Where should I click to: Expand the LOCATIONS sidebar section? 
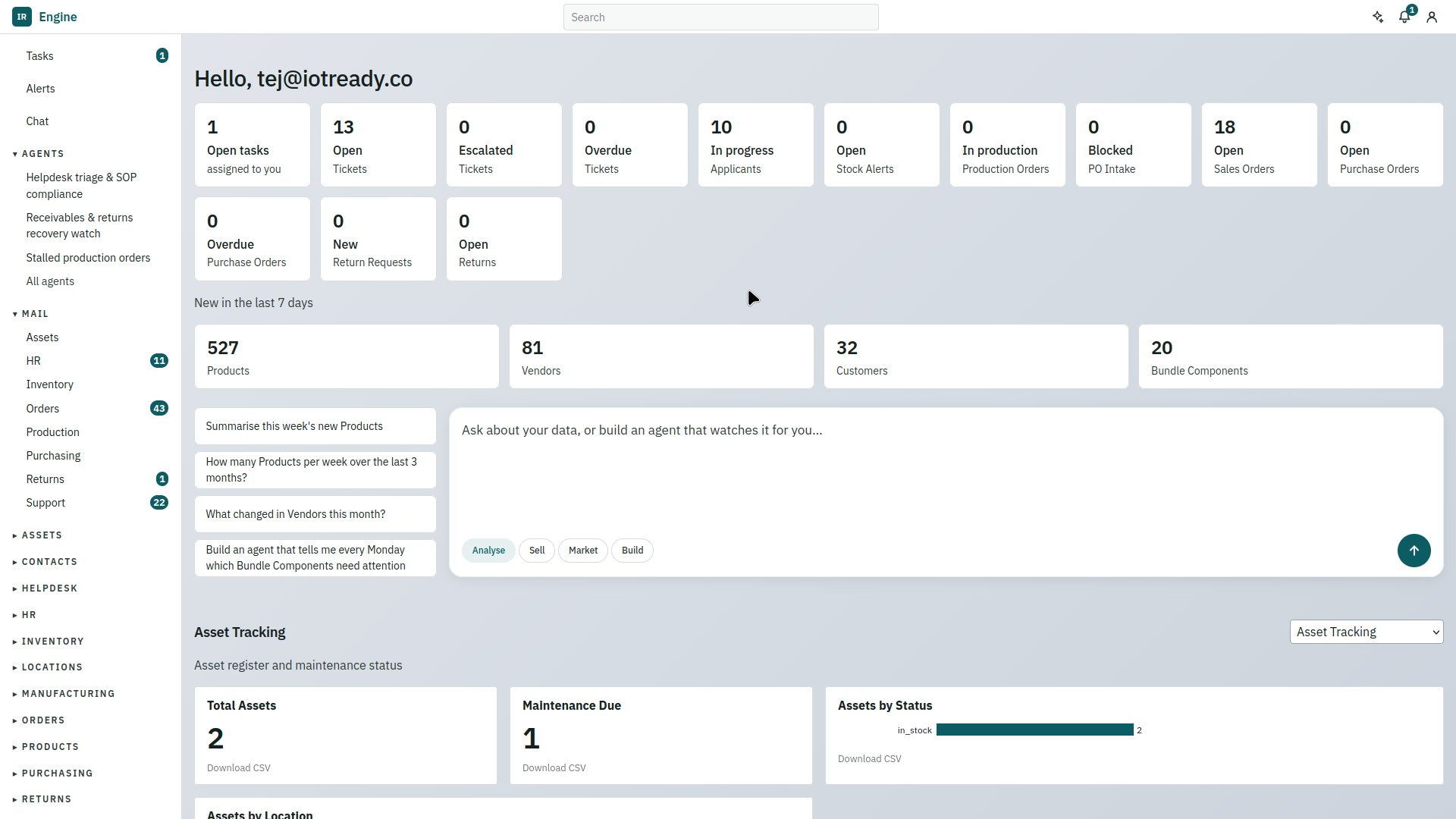(x=48, y=667)
